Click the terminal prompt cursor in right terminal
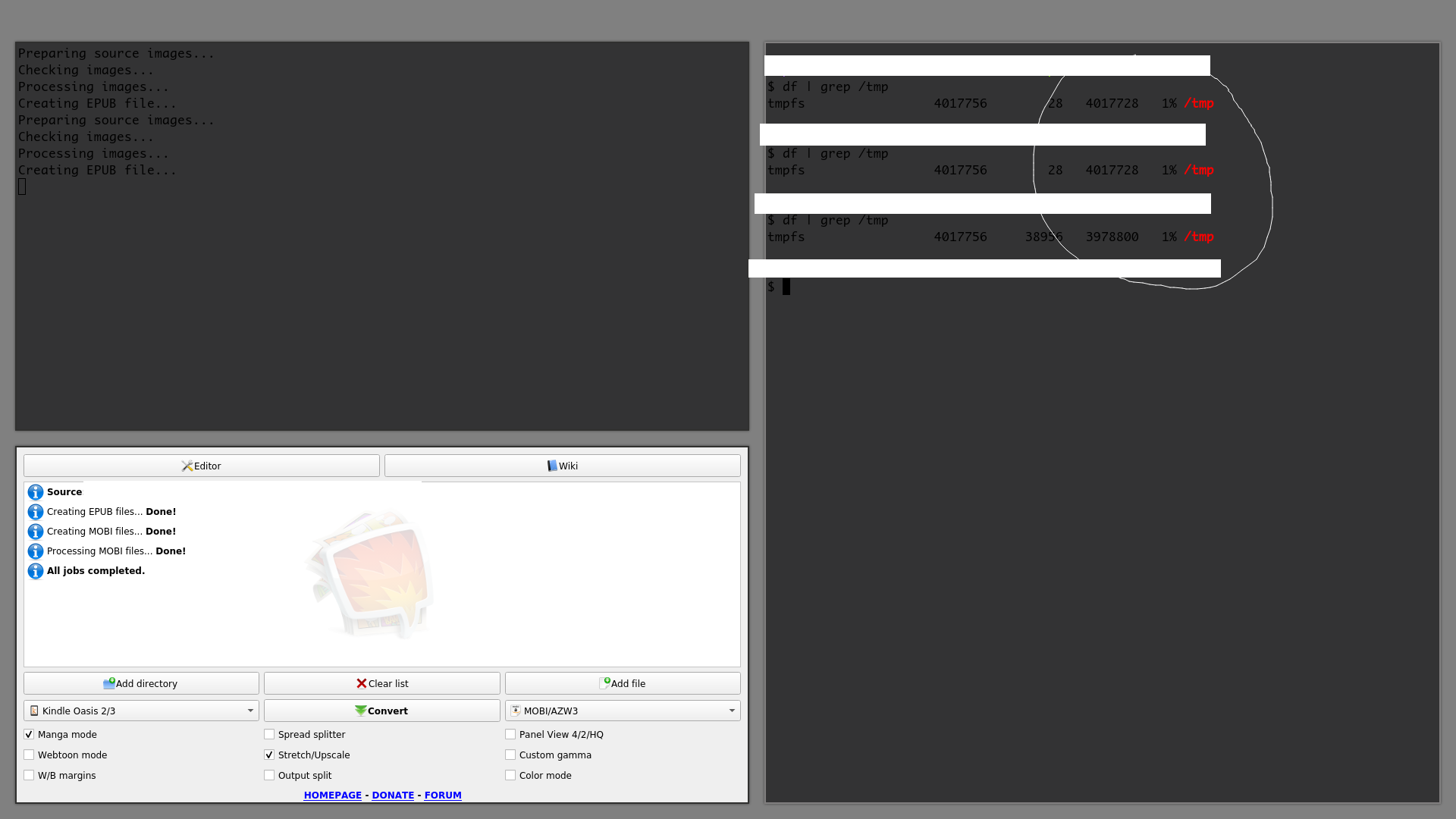Image resolution: width=1456 pixels, height=819 pixels. click(786, 287)
